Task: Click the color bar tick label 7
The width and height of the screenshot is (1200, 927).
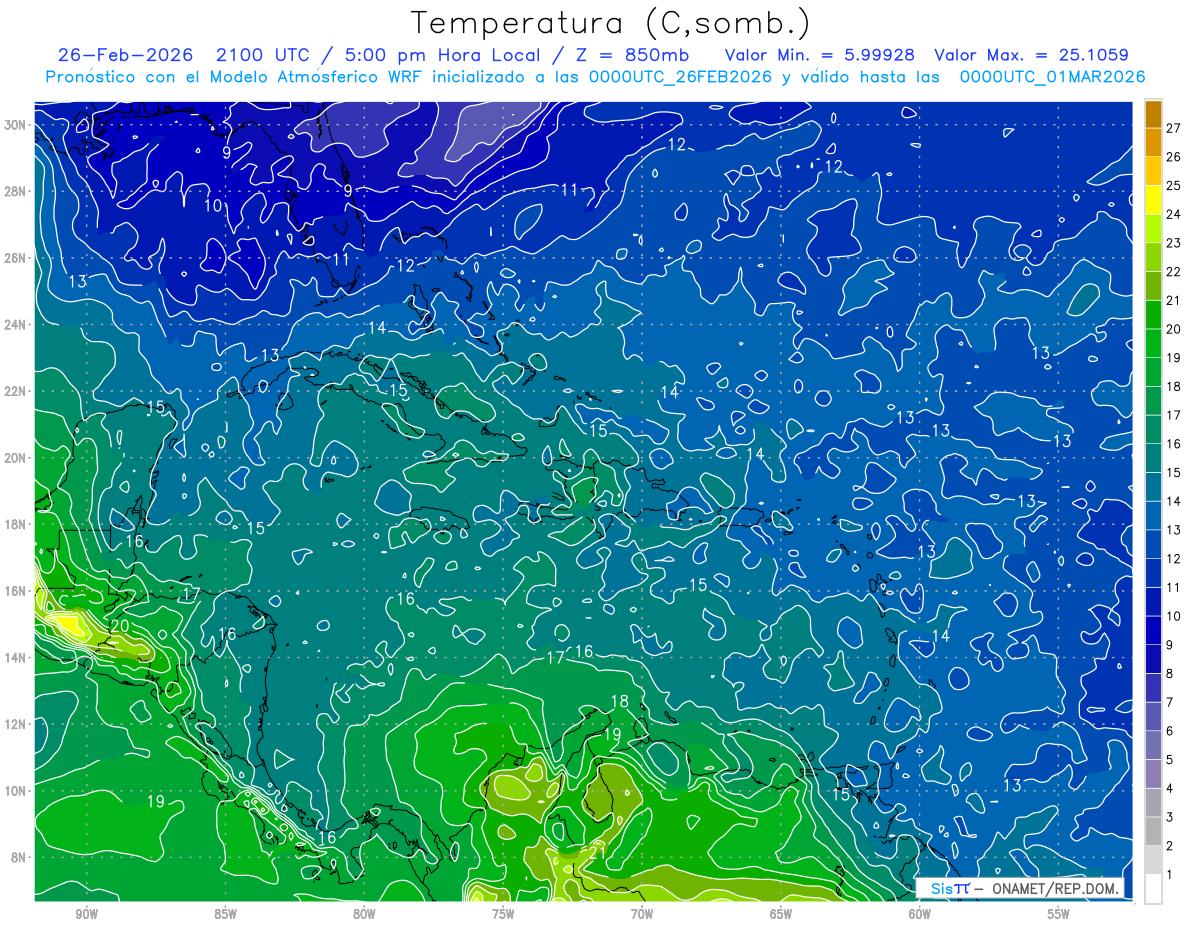Action: click(x=1170, y=703)
